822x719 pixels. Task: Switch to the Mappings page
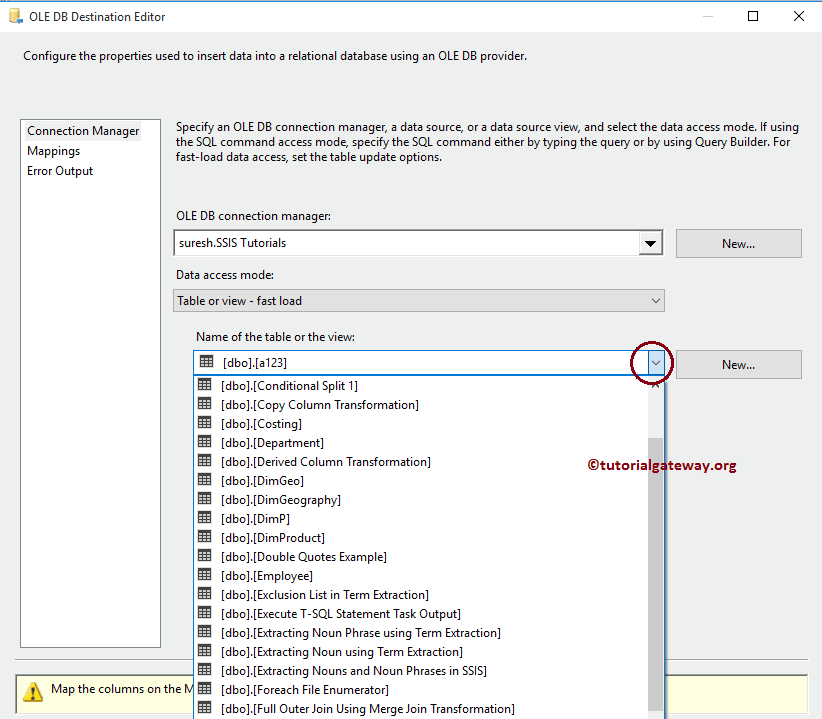pyautogui.click(x=53, y=150)
